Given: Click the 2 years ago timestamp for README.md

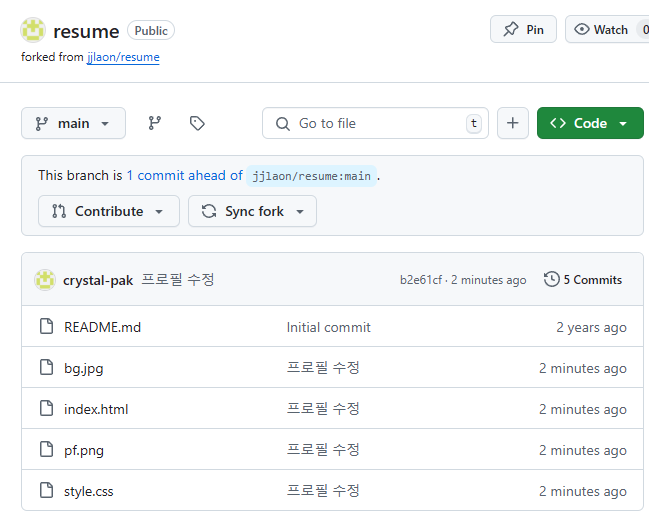Looking at the screenshot, I should tap(591, 328).
